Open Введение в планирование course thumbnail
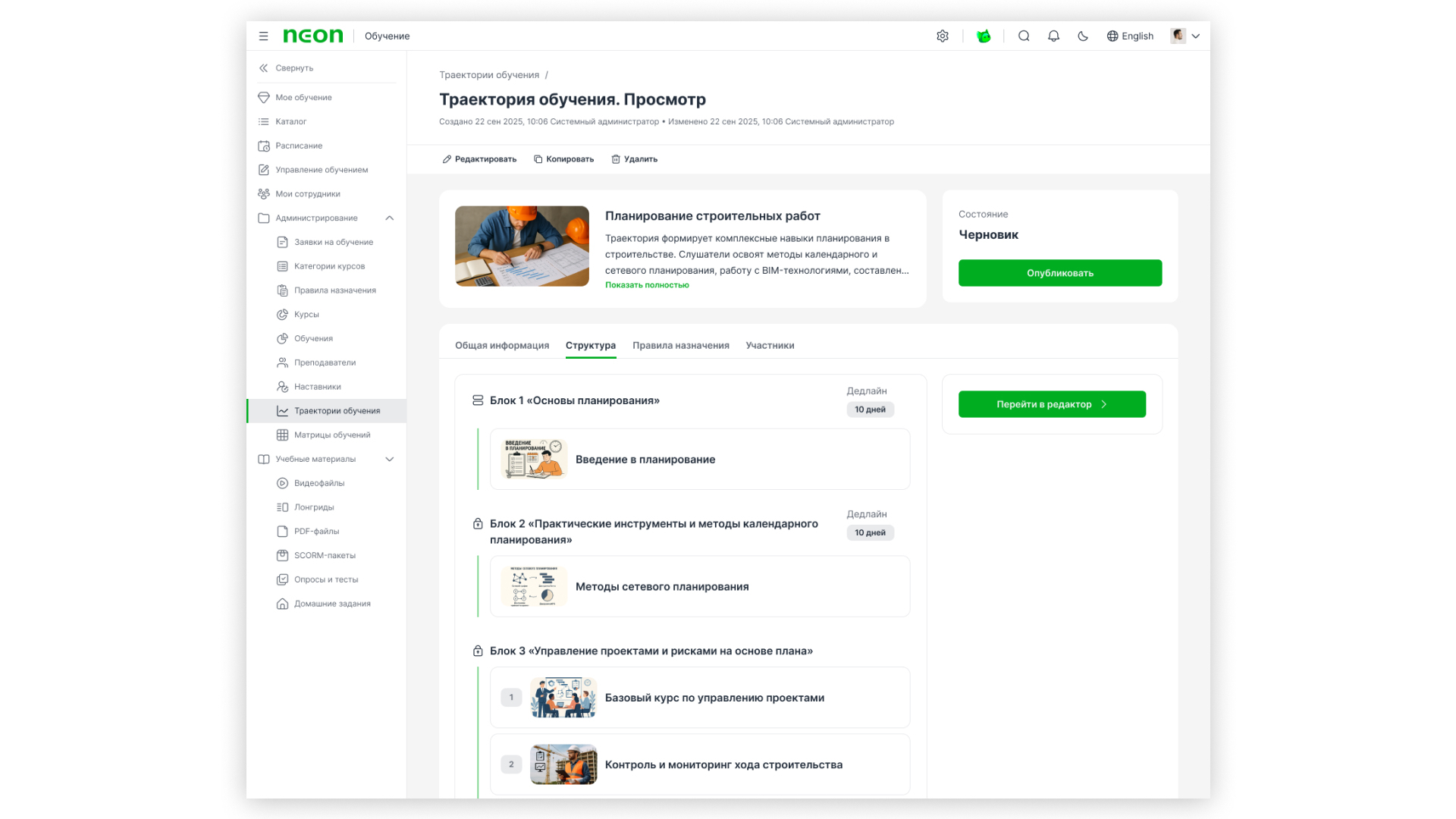This screenshot has width=1456, height=819. tap(535, 459)
